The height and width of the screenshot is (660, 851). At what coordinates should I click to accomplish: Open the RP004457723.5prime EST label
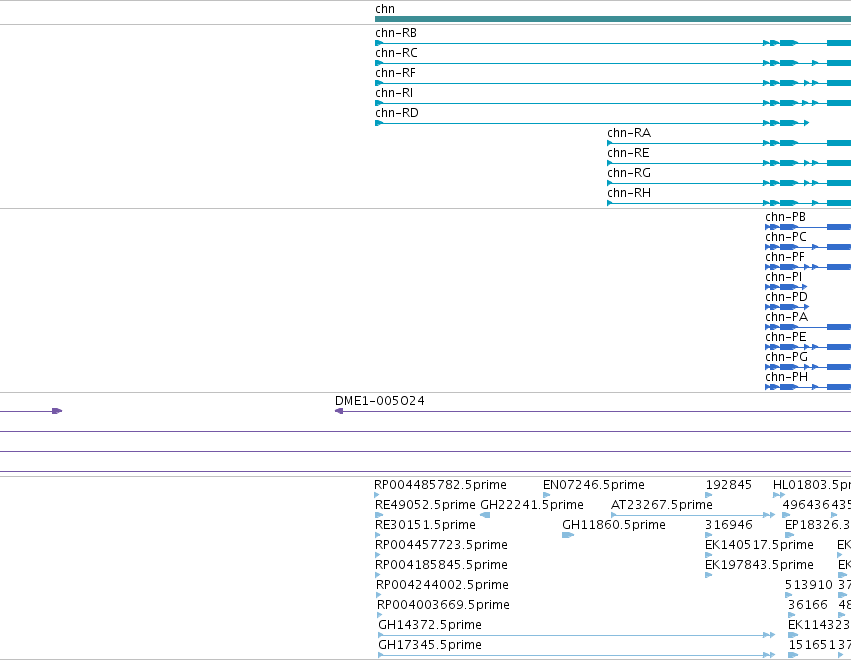coord(441,545)
